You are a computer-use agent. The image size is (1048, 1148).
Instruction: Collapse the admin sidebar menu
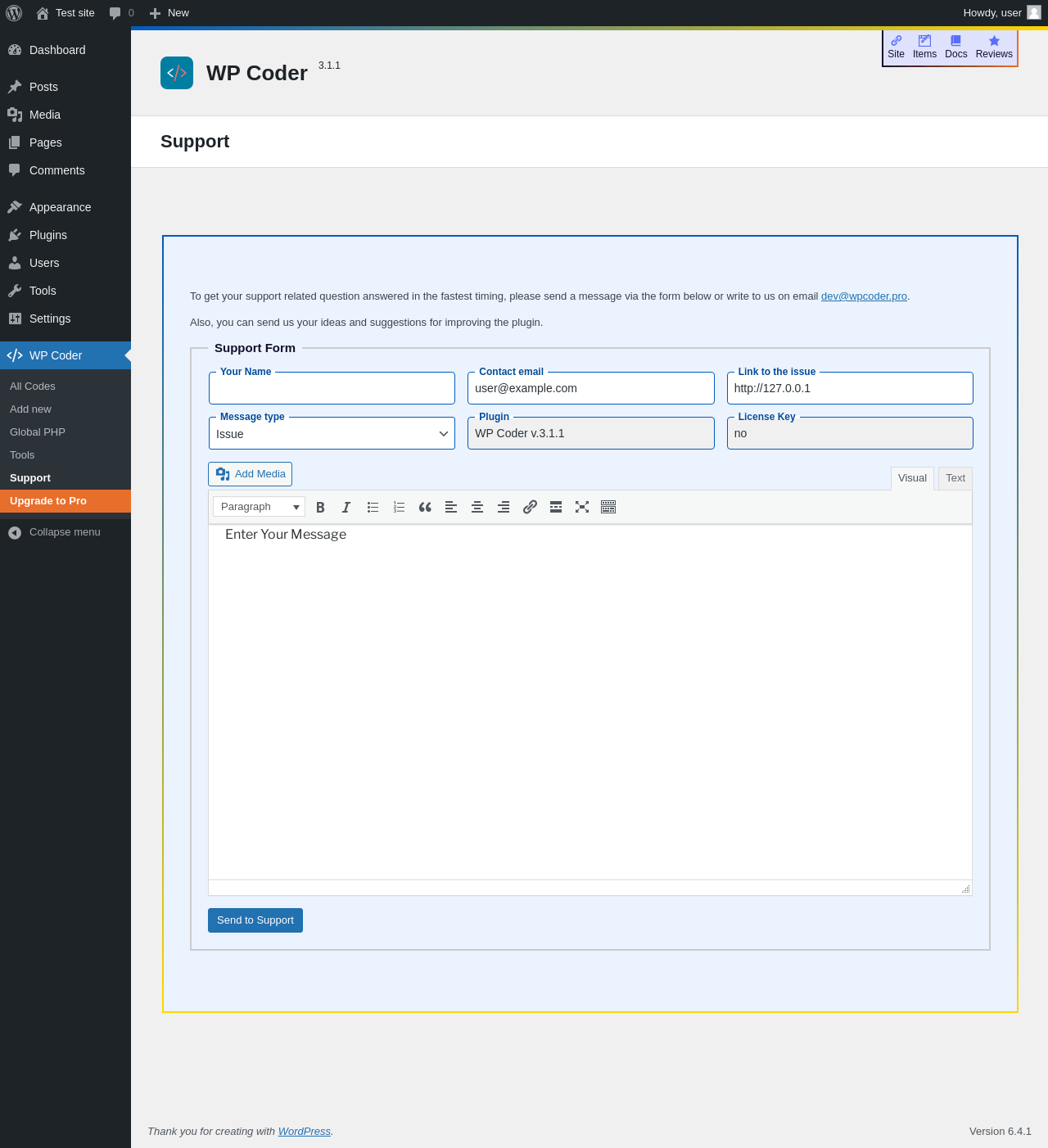[65, 532]
